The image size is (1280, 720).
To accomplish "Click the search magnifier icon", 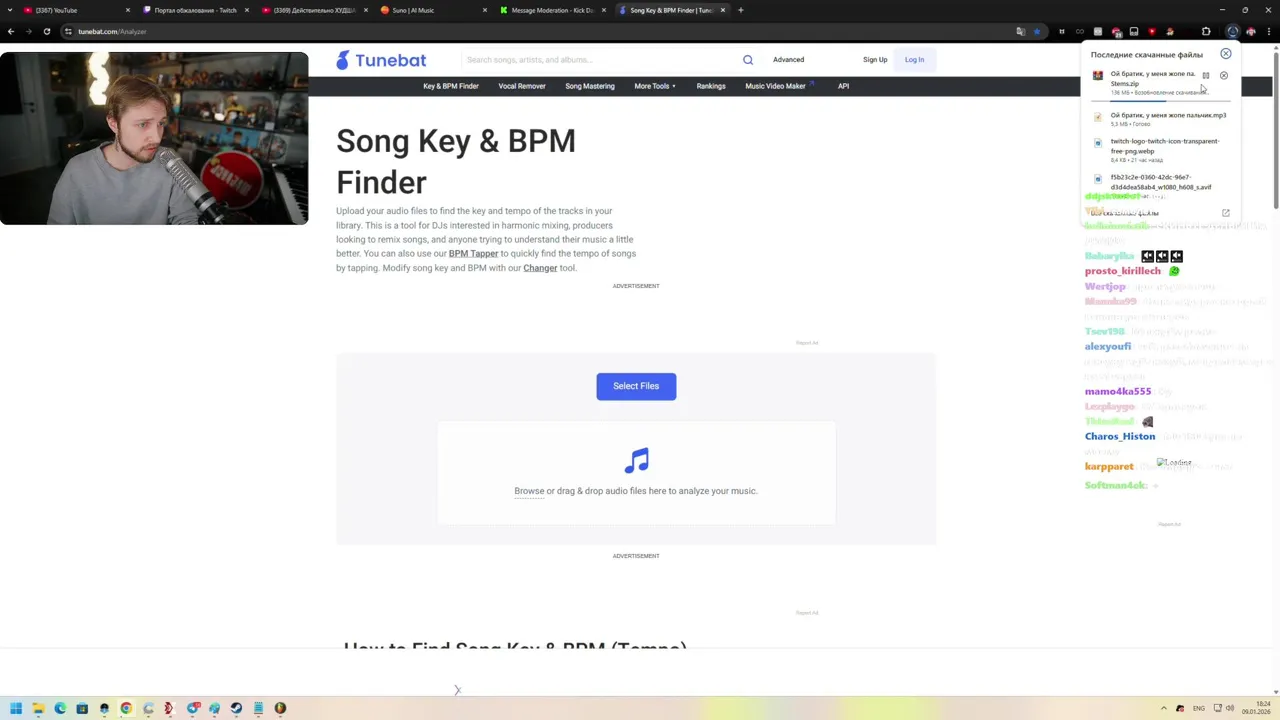I will 747,60.
